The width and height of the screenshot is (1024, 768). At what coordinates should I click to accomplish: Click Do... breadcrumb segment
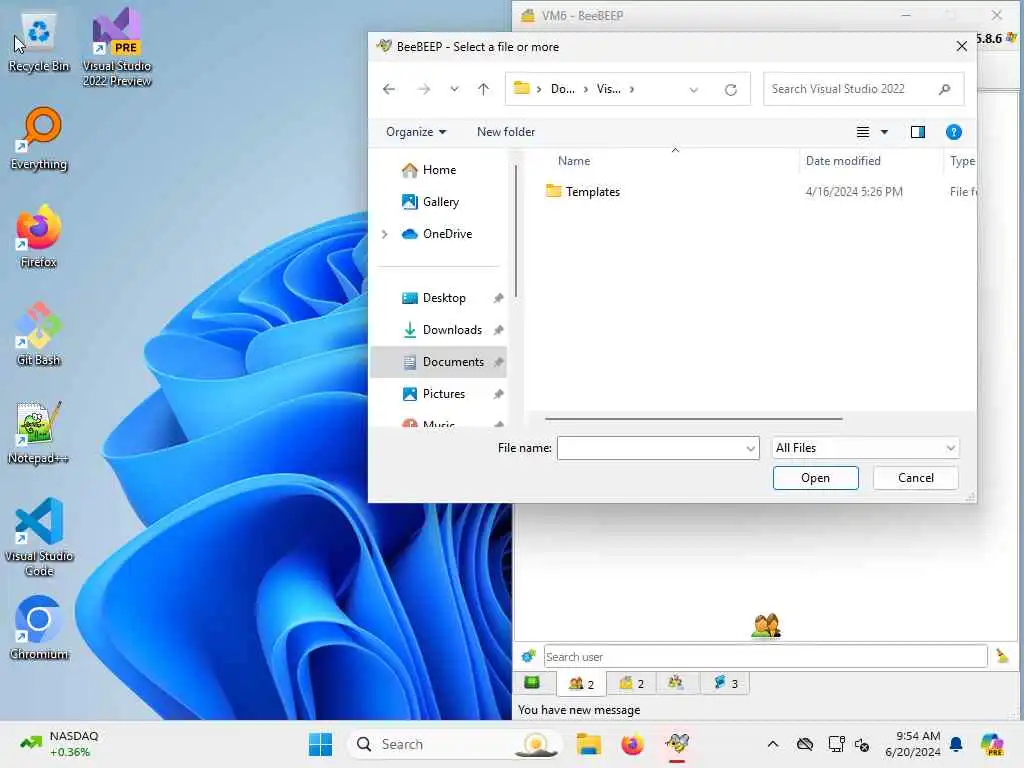point(562,89)
